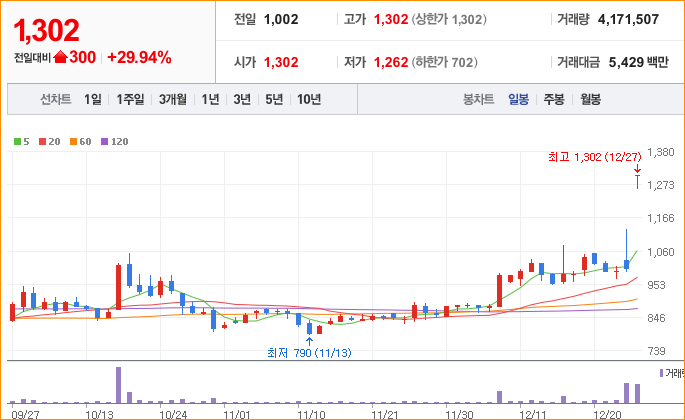Image resolution: width=685 pixels, height=420 pixels.
Task: Click the 1,060 price axis label
Action: (x=661, y=252)
